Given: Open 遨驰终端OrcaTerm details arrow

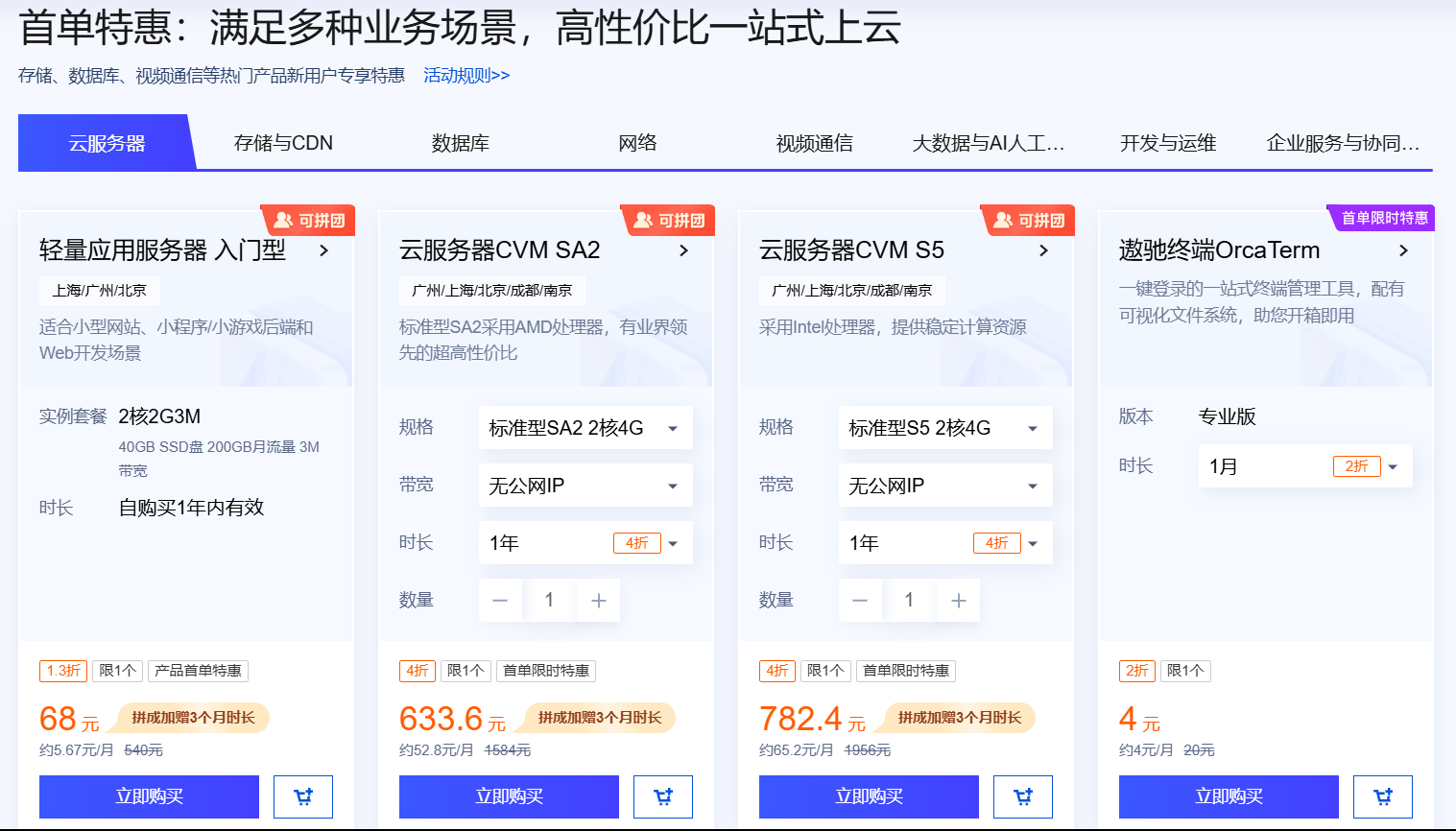Looking at the screenshot, I should coord(1404,250).
